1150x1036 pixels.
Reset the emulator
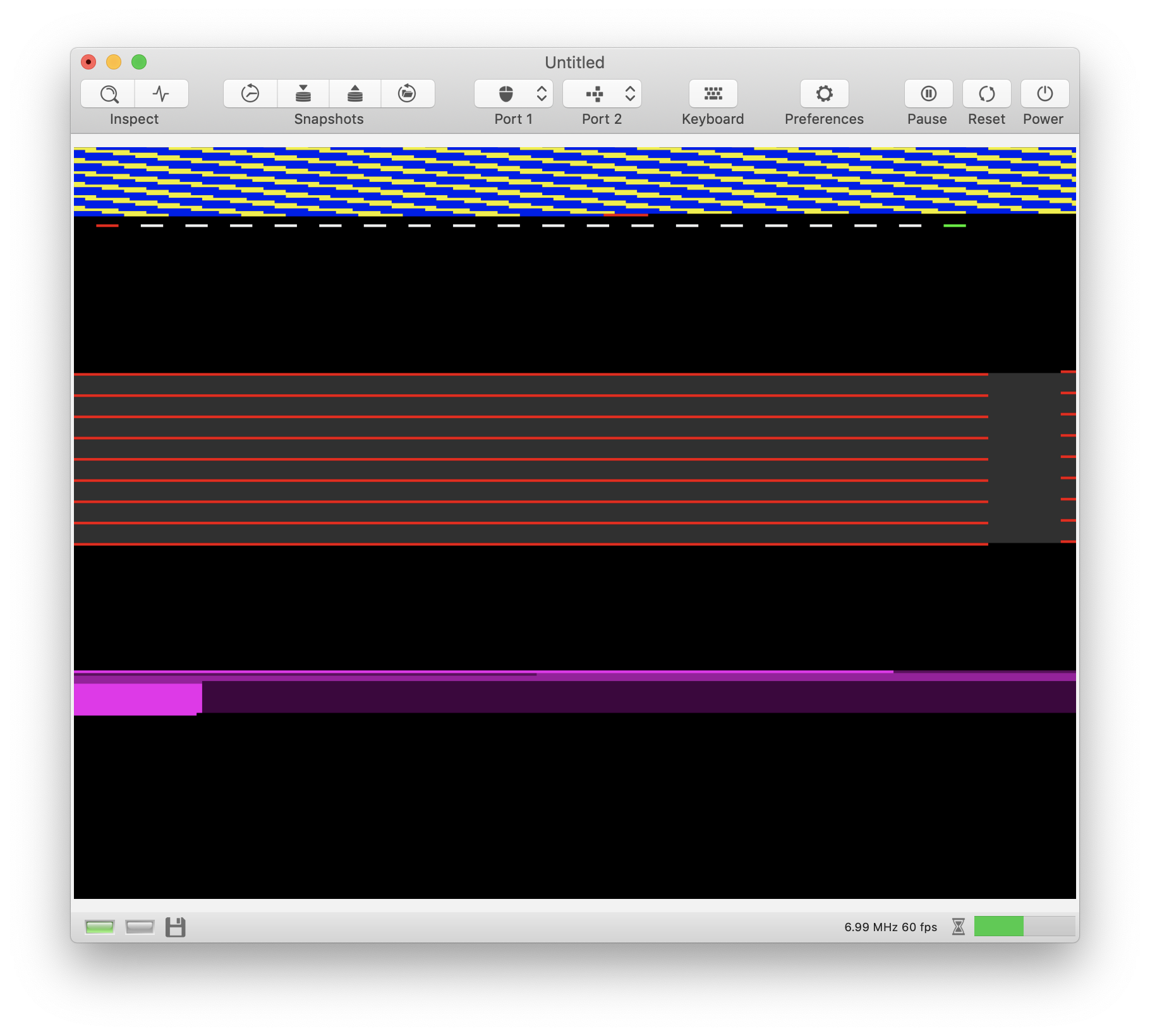pyautogui.click(x=986, y=93)
